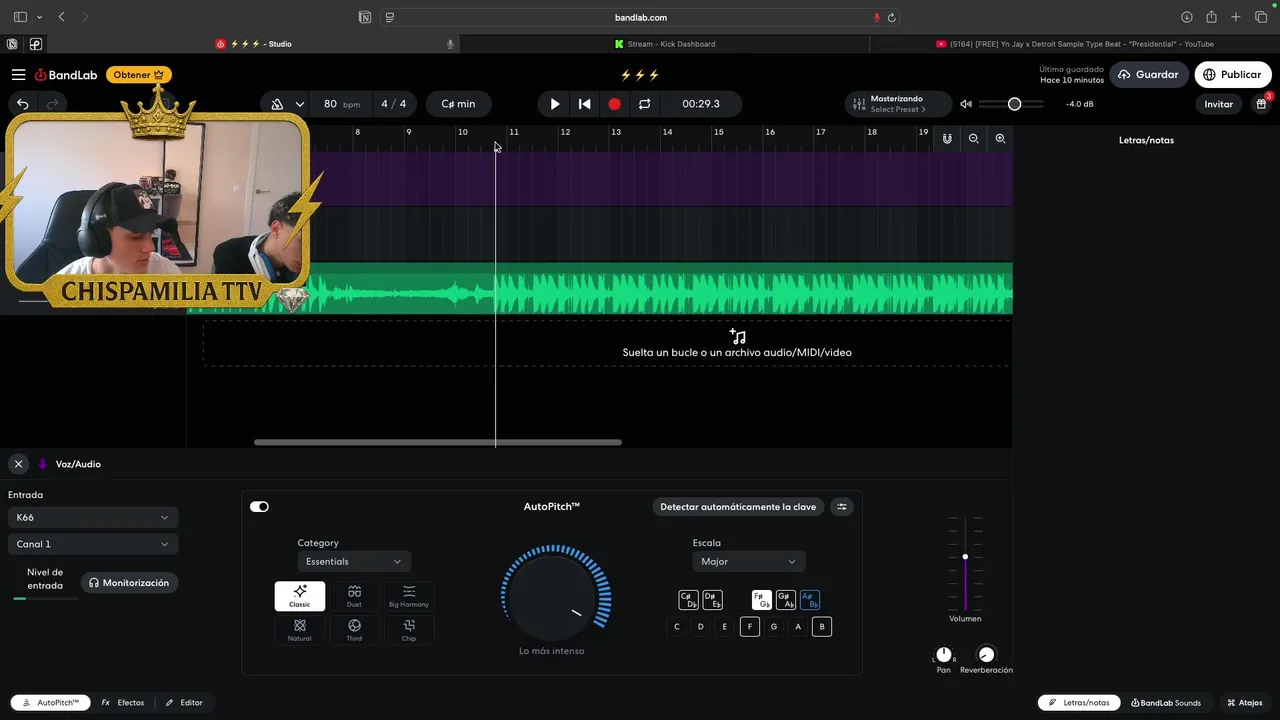Switch to the YouTube browser tab
The width and height of the screenshot is (1280, 720).
point(1075,44)
